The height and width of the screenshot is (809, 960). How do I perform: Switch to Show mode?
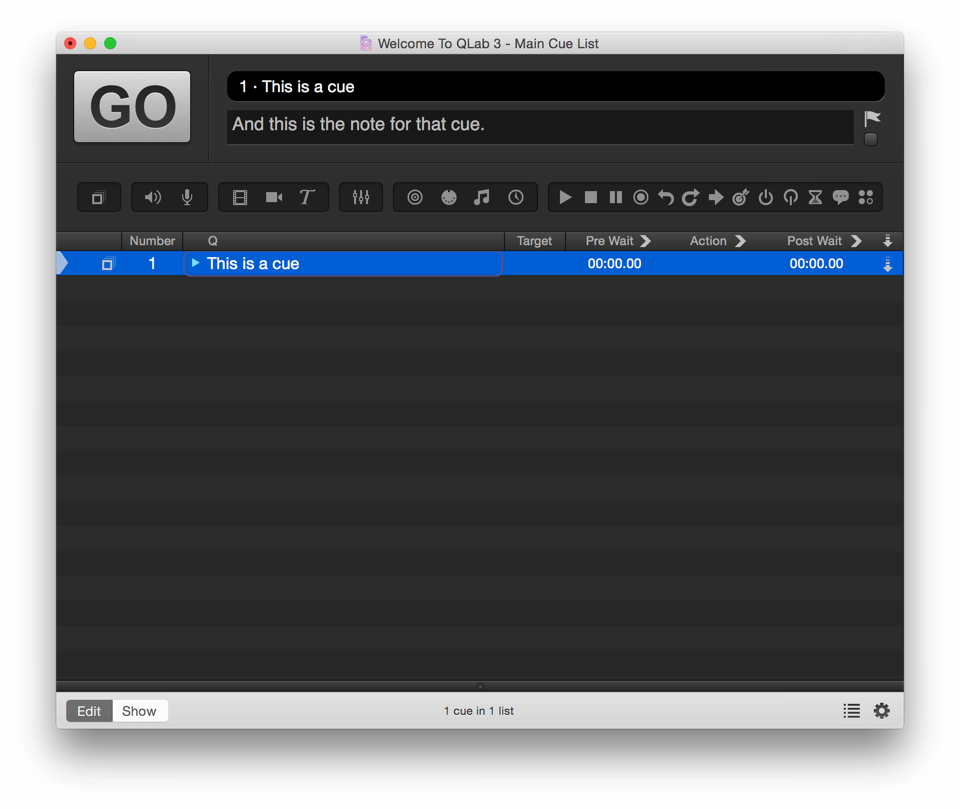click(139, 711)
